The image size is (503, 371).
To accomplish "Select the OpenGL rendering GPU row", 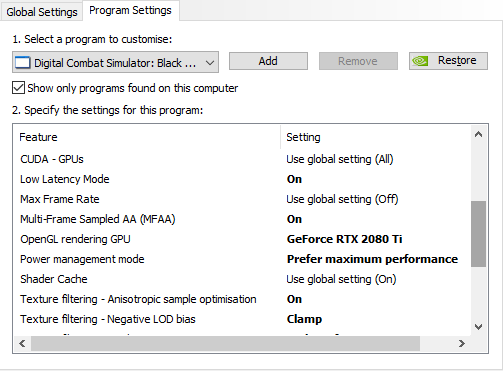I will [242, 239].
